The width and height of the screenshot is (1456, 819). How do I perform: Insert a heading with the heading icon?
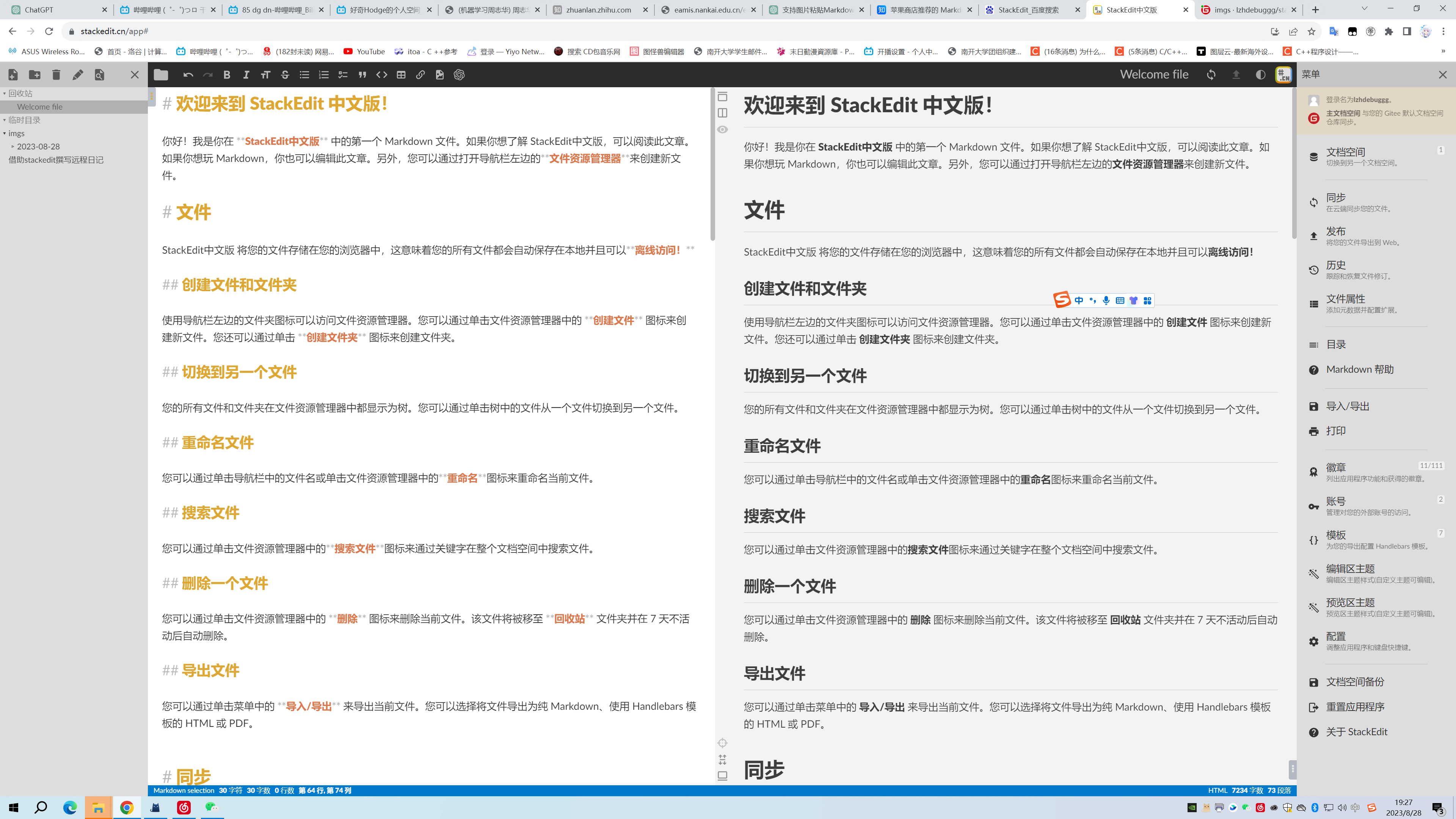pos(265,75)
